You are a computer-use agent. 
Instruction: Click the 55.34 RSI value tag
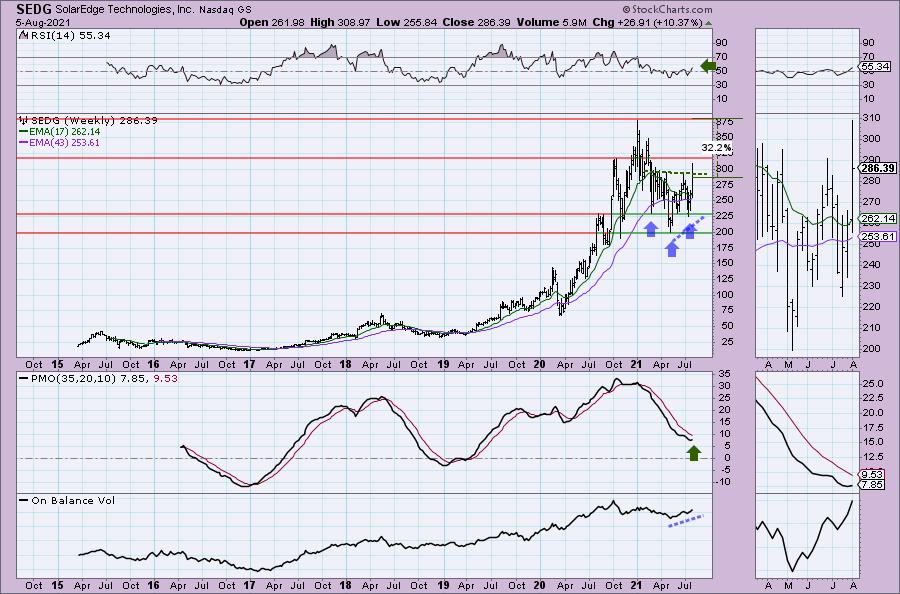tap(876, 67)
